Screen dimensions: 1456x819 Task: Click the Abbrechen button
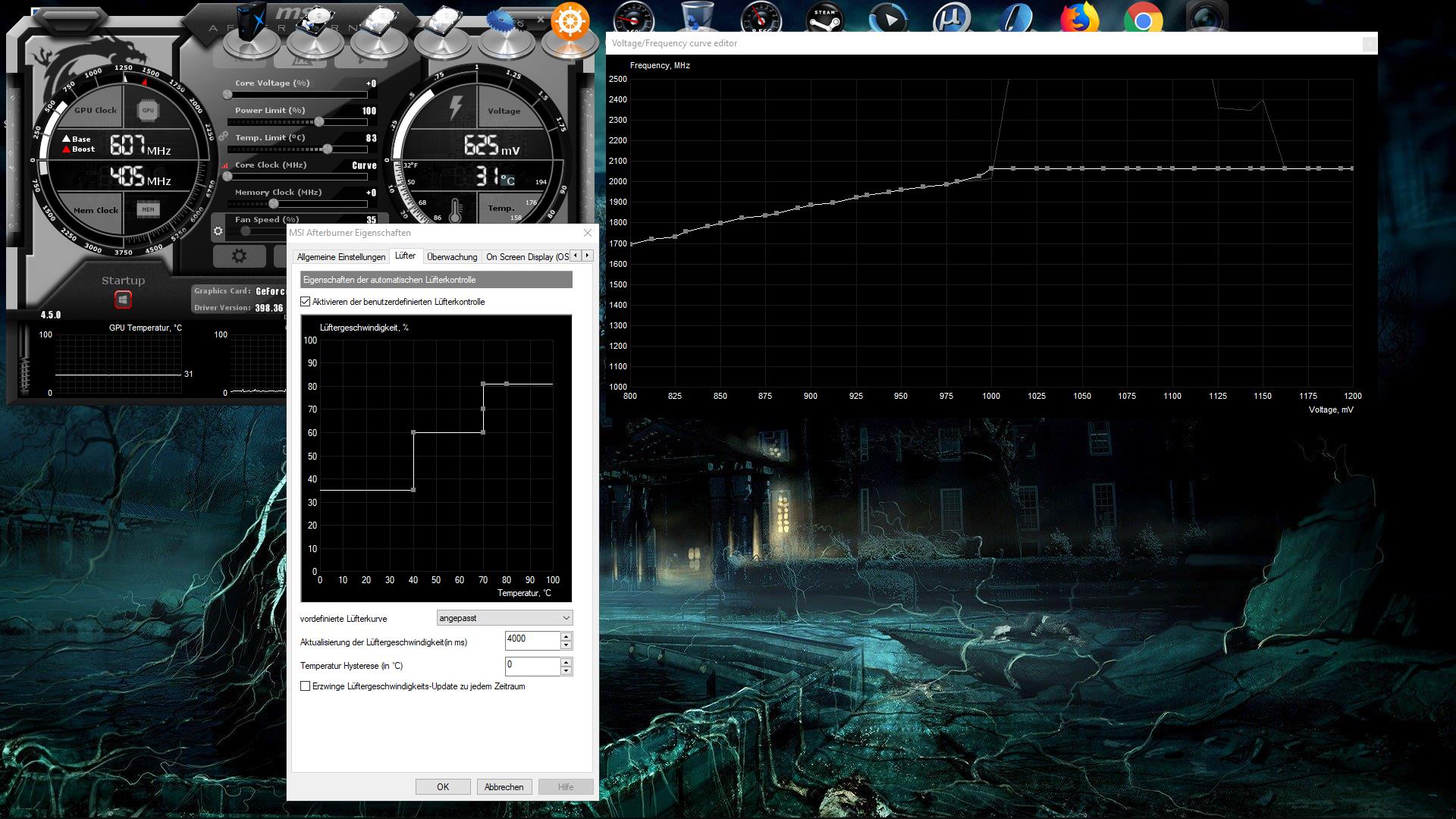click(x=504, y=787)
